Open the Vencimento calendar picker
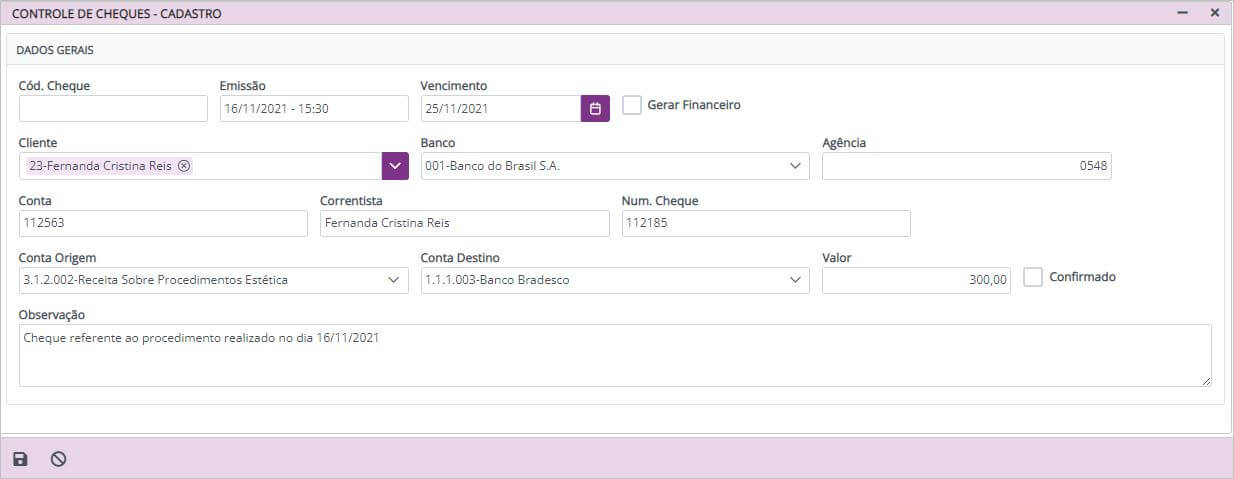 [x=595, y=108]
